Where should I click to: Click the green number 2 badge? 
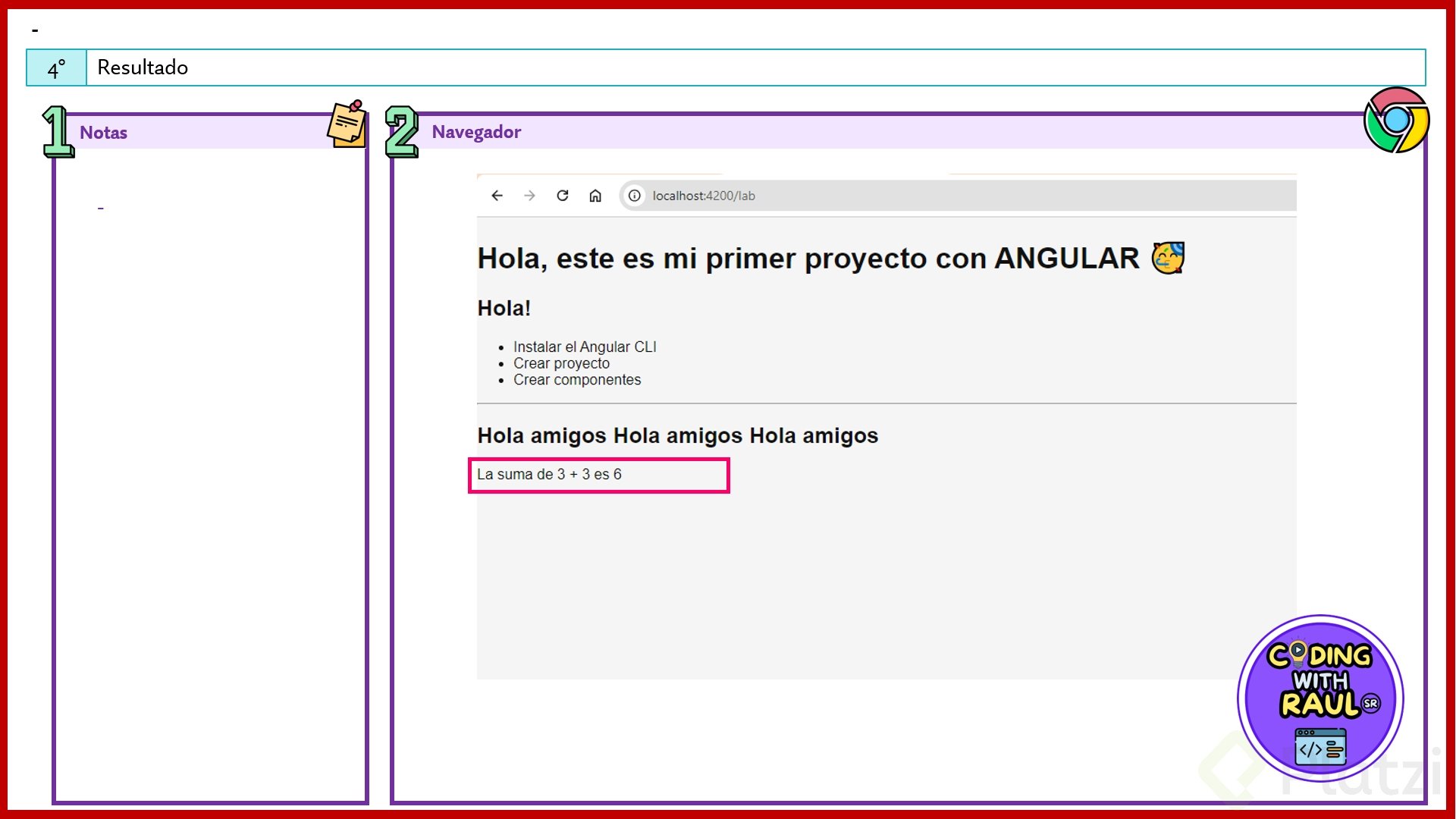[402, 132]
